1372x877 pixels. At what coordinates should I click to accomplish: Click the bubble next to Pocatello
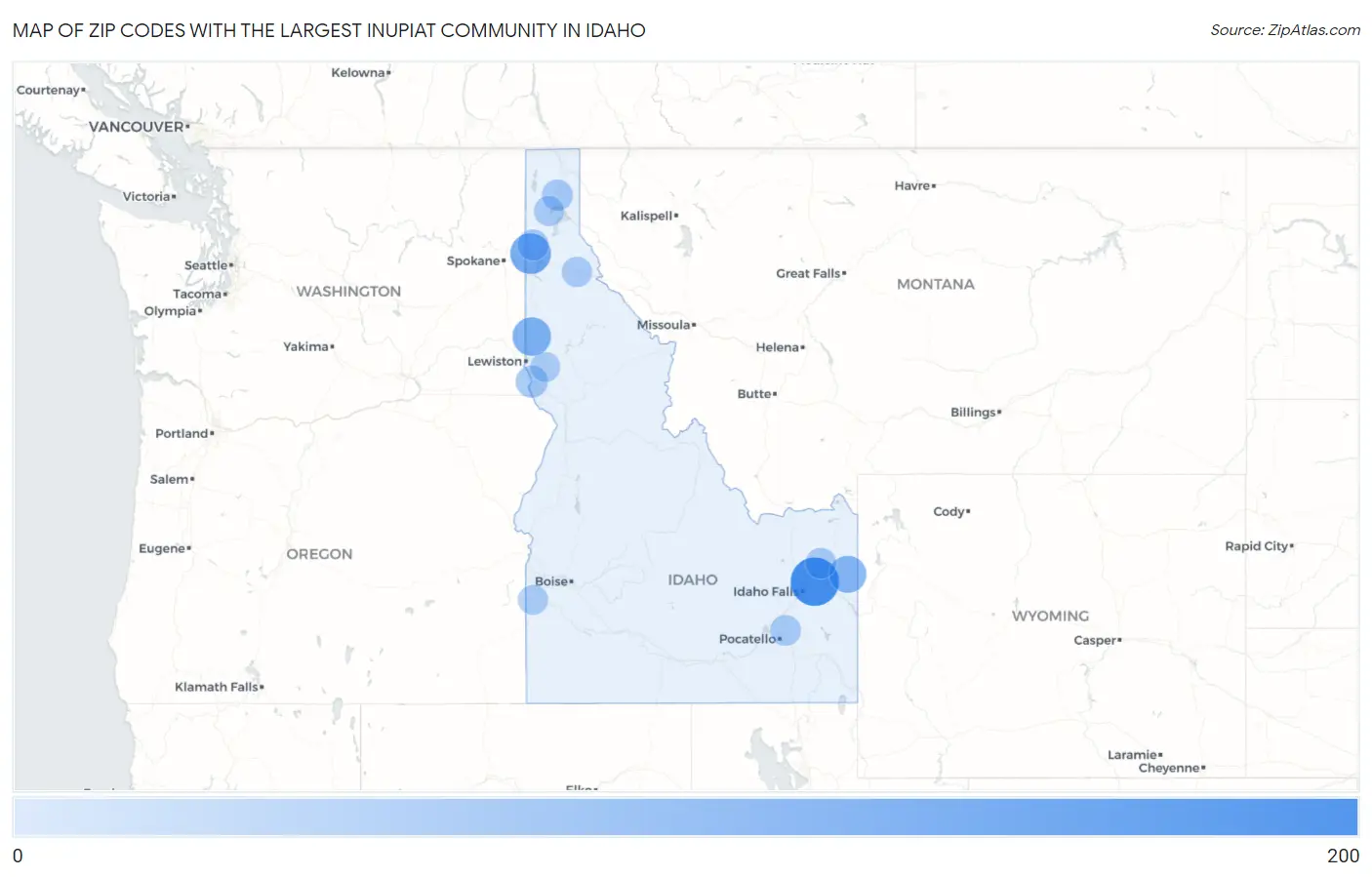click(x=785, y=630)
